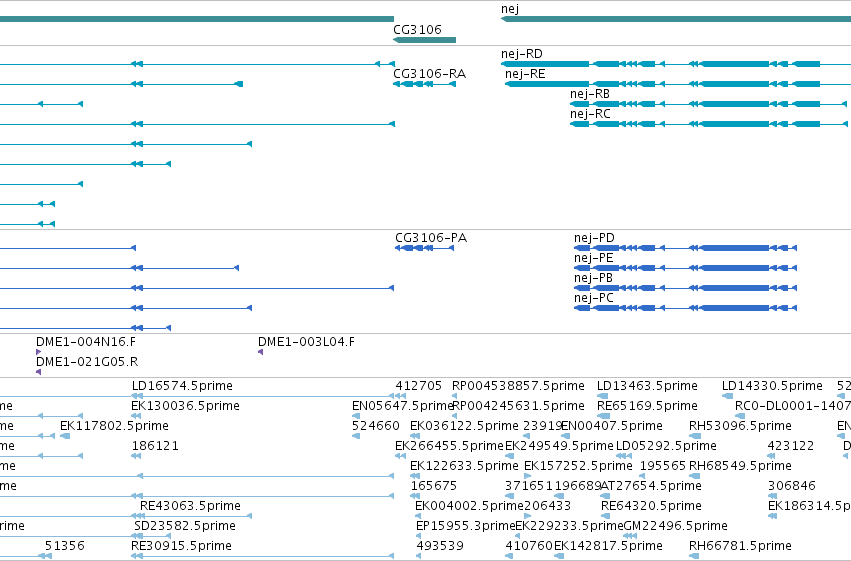The image size is (851, 561).
Task: Click the DME1-004N16.F label
Action: (x=86, y=342)
